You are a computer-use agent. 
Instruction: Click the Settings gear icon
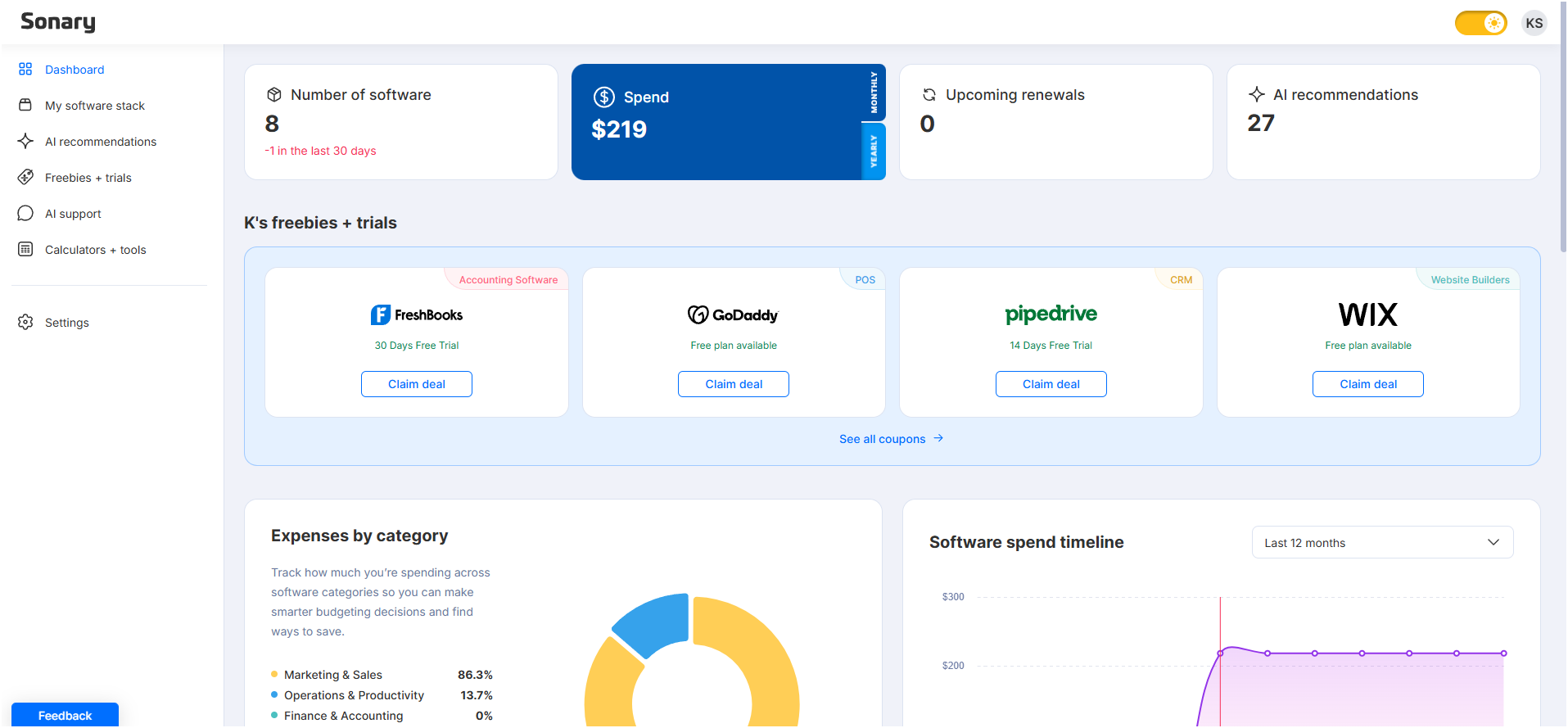[25, 323]
